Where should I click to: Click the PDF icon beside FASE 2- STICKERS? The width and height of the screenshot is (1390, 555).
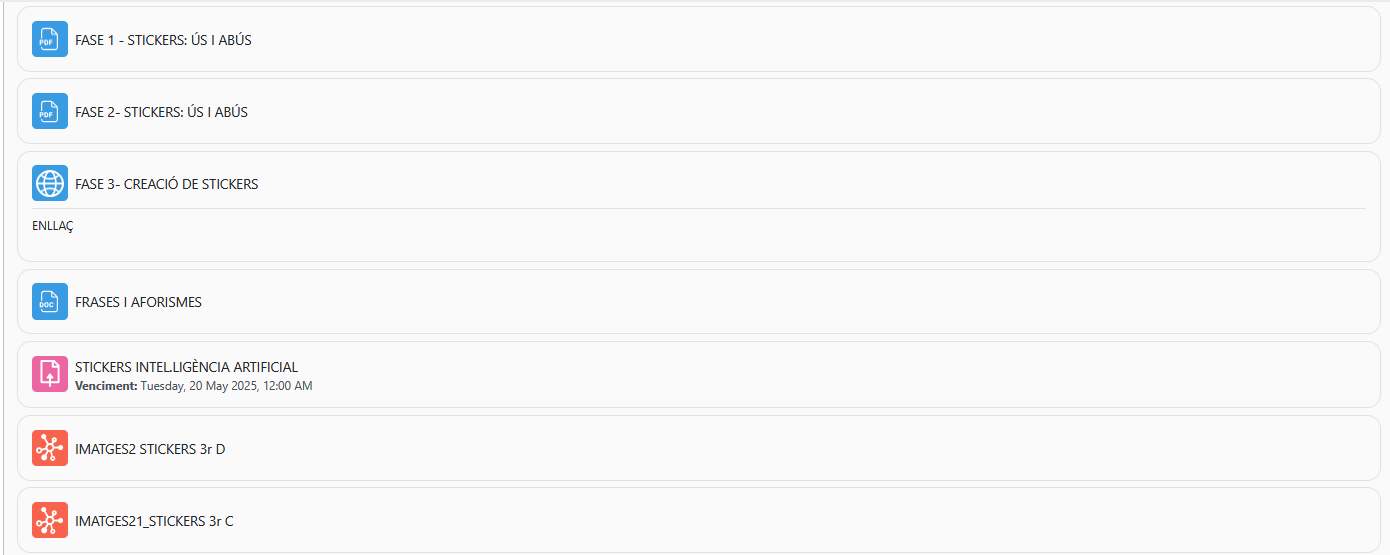50,112
